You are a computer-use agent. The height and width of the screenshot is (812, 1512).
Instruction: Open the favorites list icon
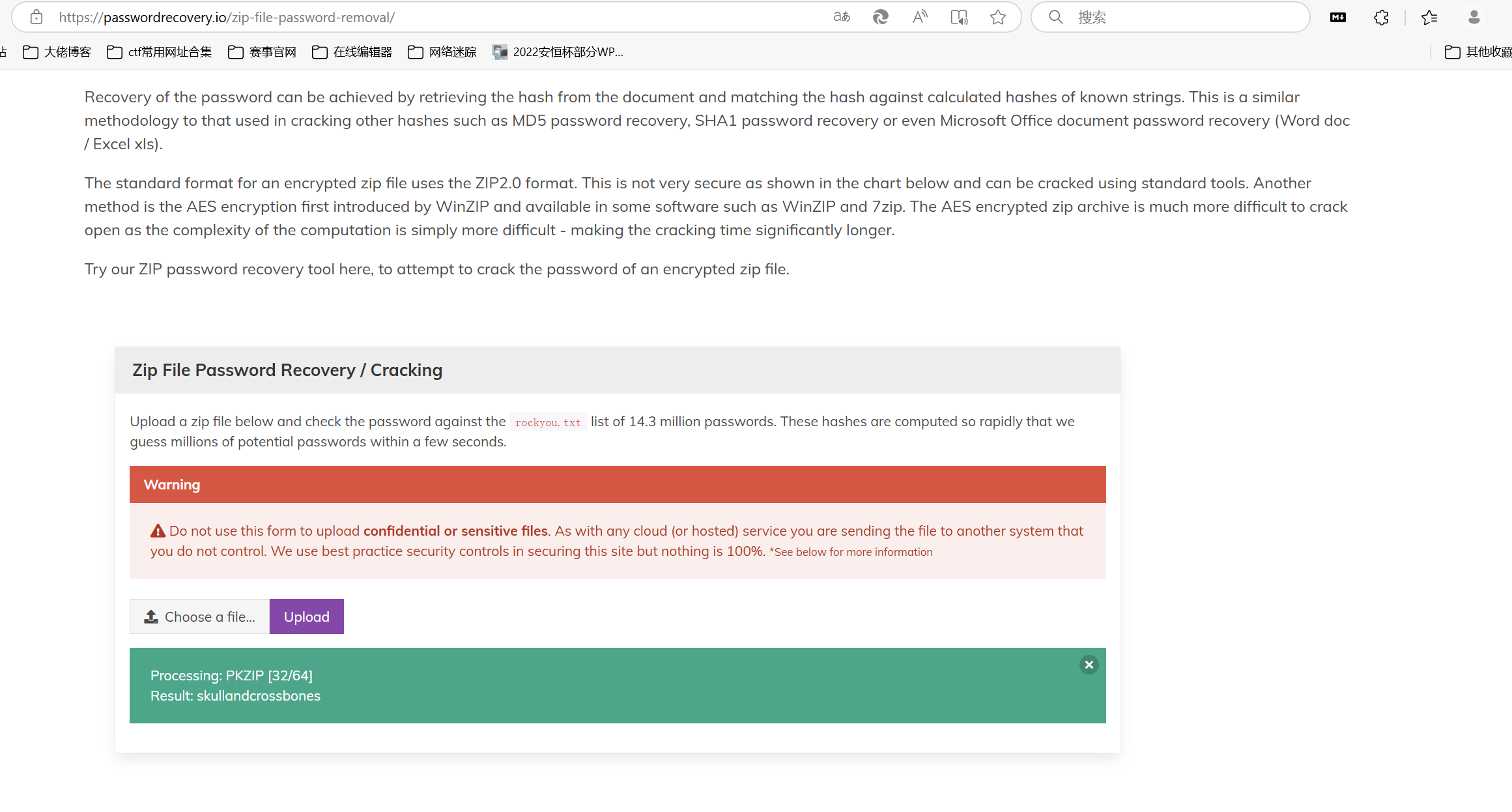[1429, 18]
